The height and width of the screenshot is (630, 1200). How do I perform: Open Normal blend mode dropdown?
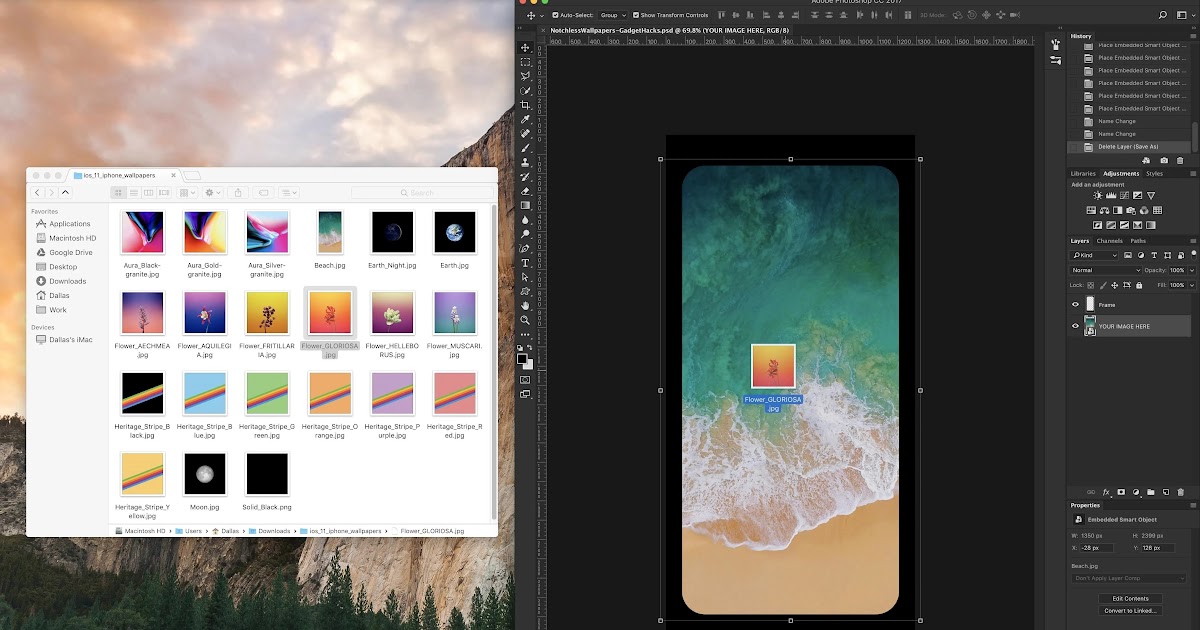[x=1106, y=270]
